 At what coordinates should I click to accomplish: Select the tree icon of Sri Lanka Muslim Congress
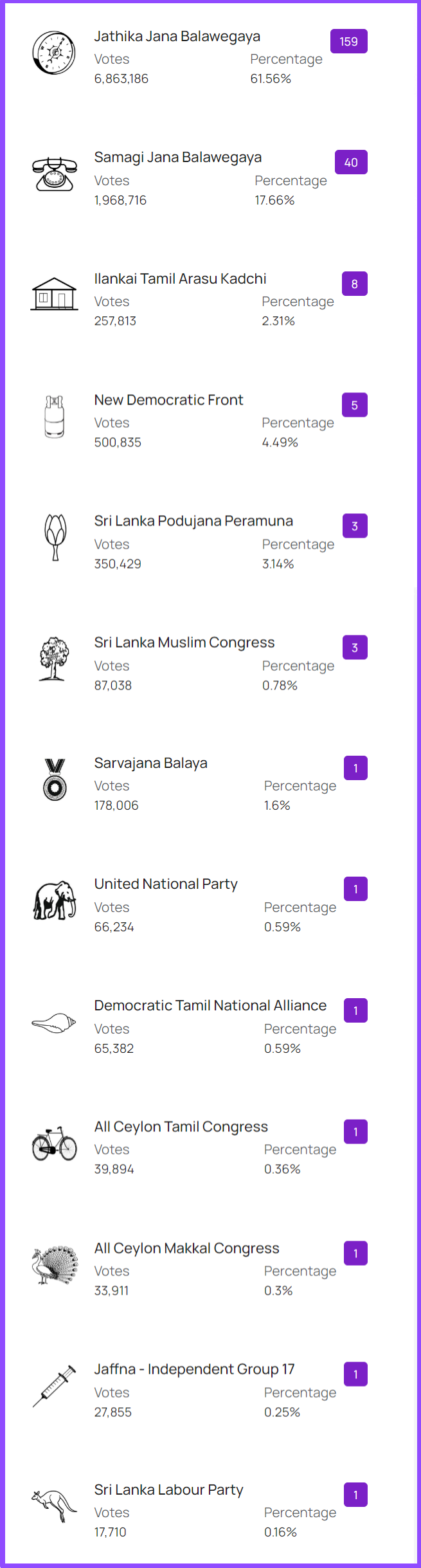[x=53, y=659]
